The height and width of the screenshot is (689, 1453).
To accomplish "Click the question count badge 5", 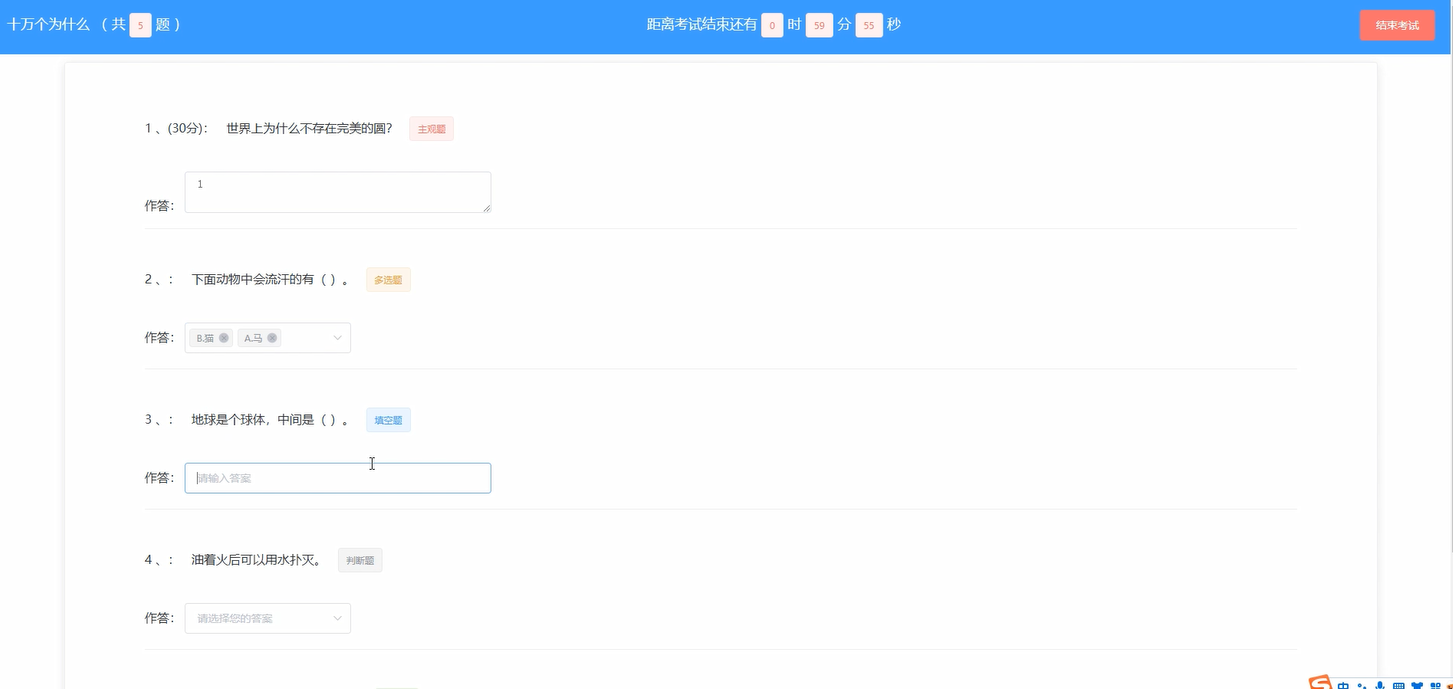I will (140, 25).
